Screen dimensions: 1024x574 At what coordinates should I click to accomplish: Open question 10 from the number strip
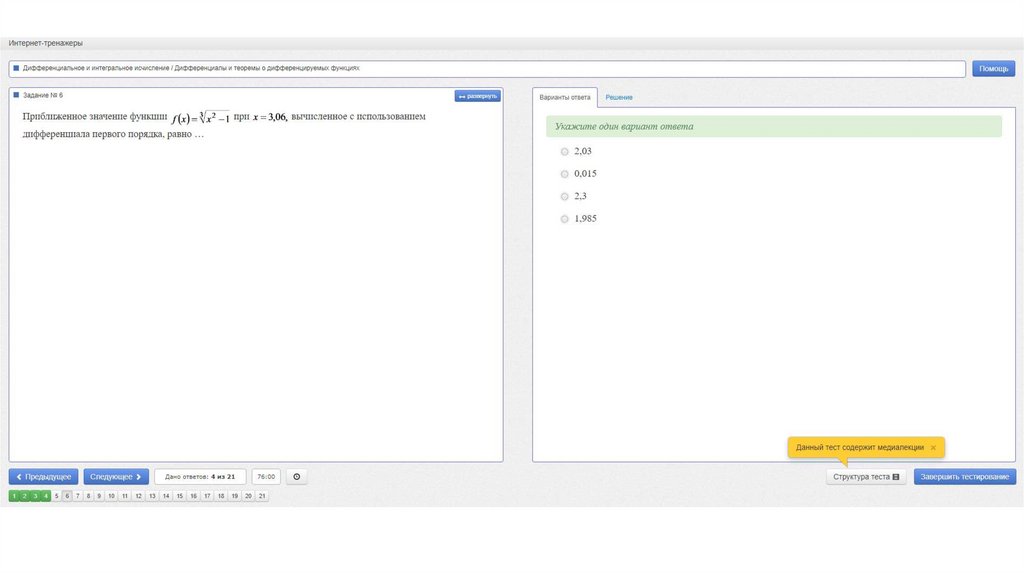click(x=112, y=496)
